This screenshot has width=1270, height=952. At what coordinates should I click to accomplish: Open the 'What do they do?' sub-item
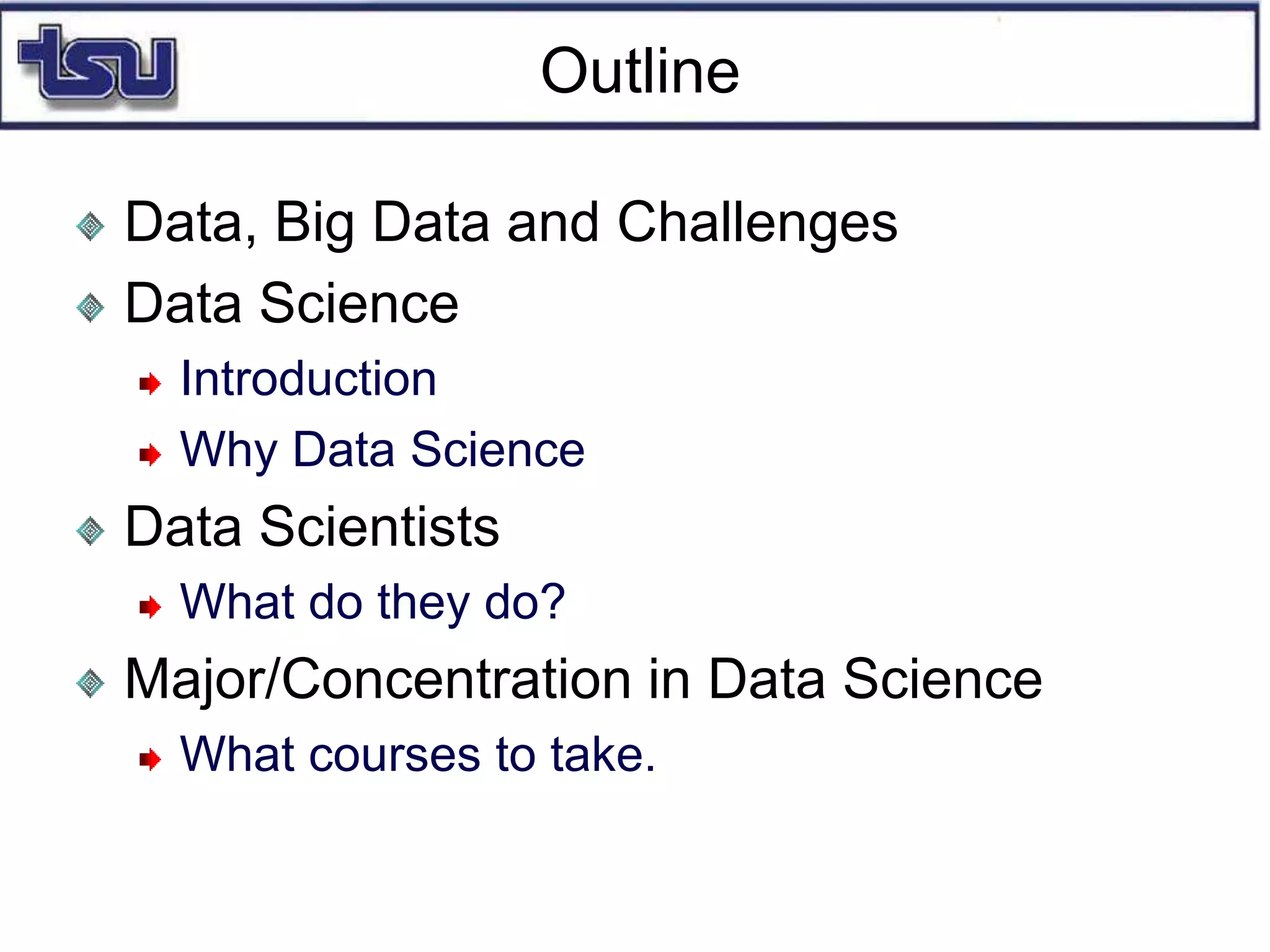click(372, 602)
